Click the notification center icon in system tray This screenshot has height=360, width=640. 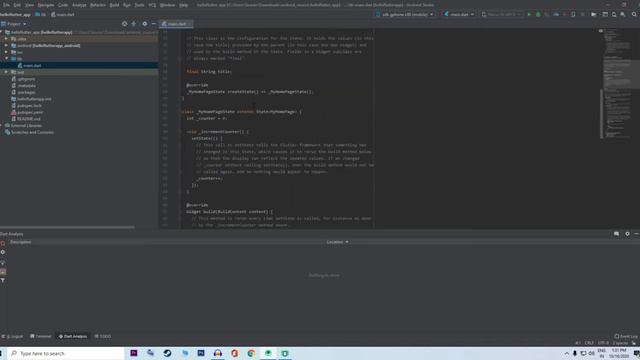click(636, 353)
